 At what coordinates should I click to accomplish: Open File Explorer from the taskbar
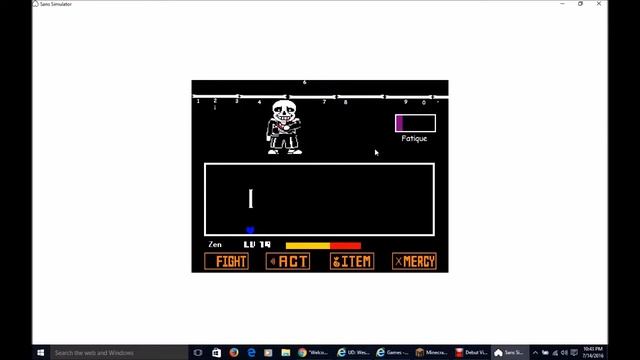286,353
